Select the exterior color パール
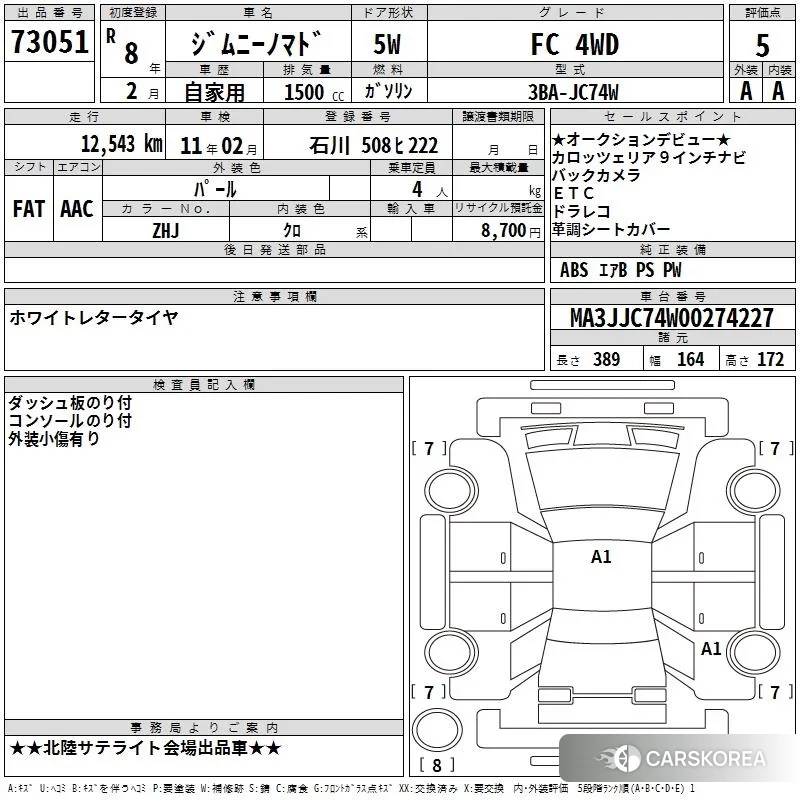 215,189
